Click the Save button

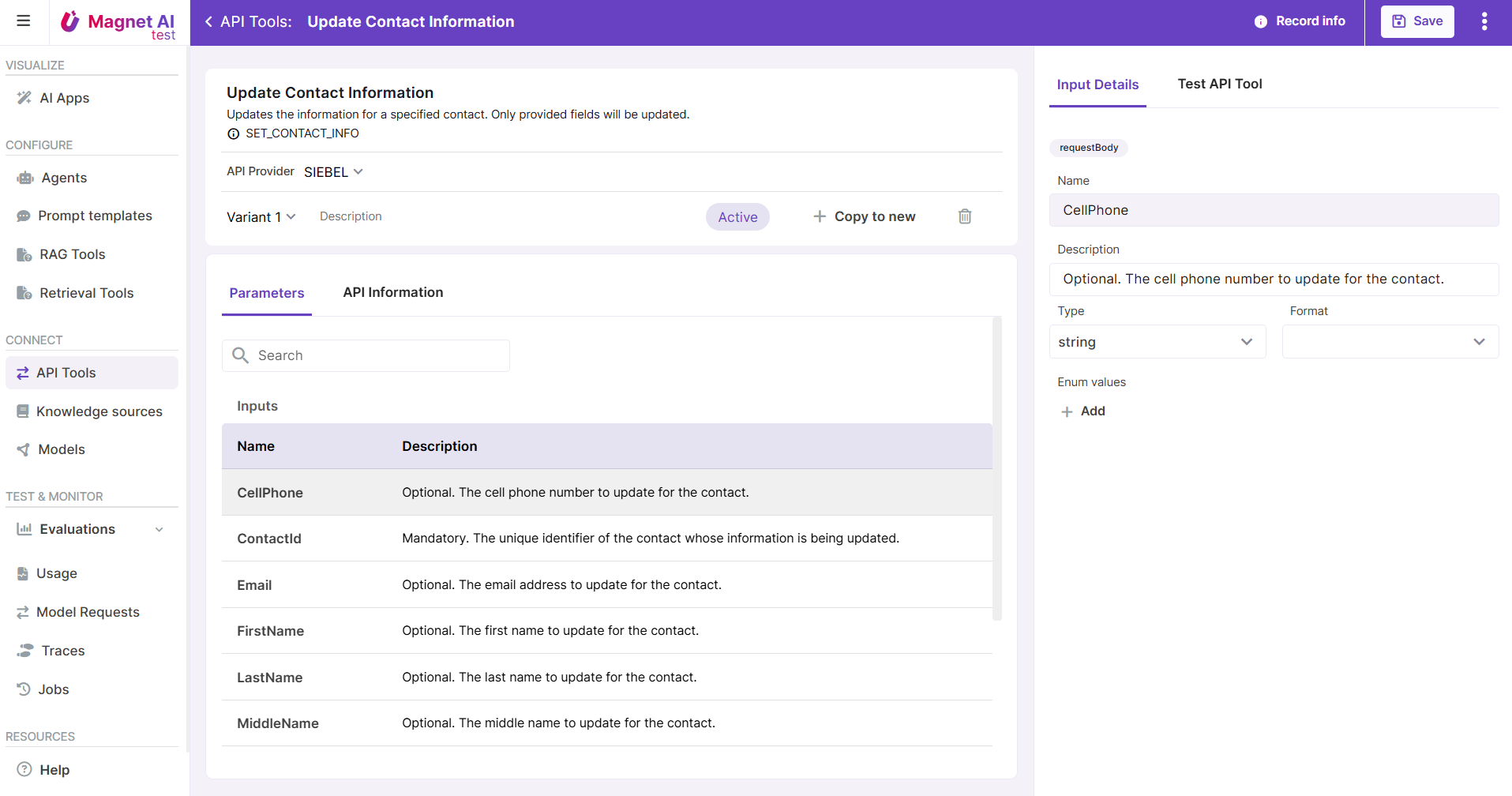click(1416, 21)
